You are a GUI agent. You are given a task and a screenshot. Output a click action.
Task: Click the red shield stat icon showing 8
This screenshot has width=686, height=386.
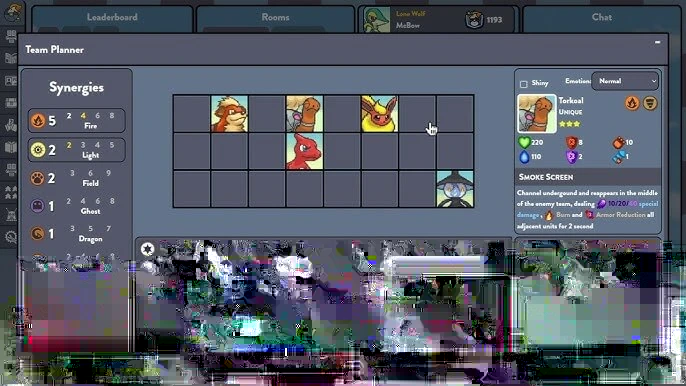tap(571, 142)
